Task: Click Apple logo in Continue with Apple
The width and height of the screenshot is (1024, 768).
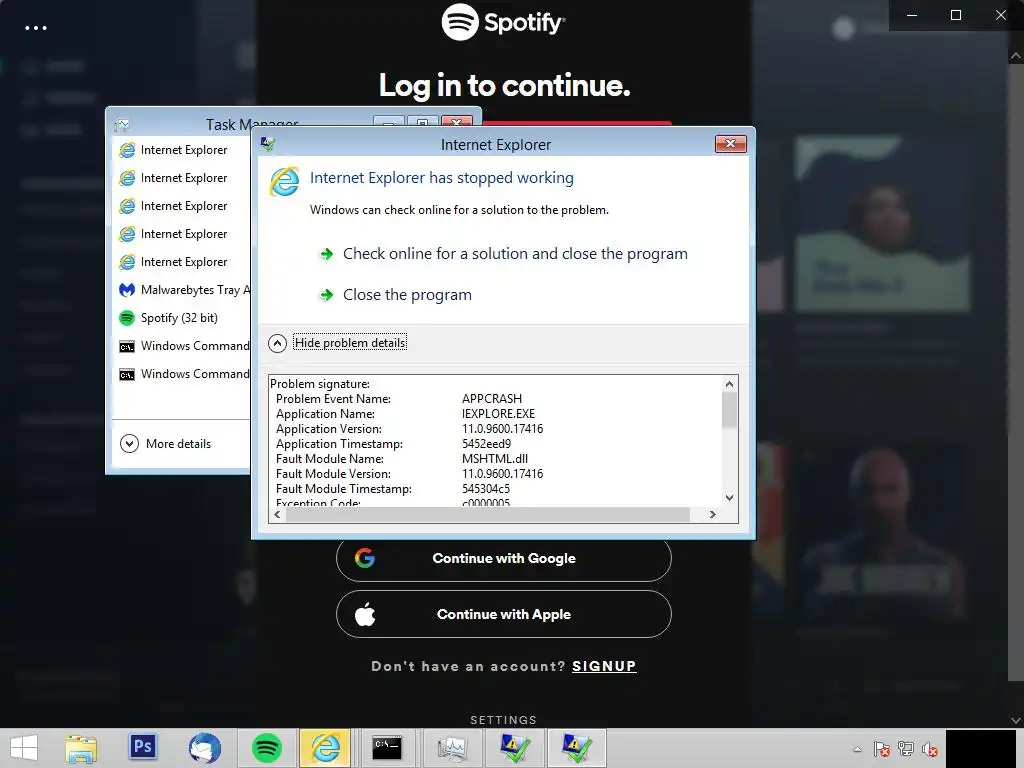Action: [365, 615]
